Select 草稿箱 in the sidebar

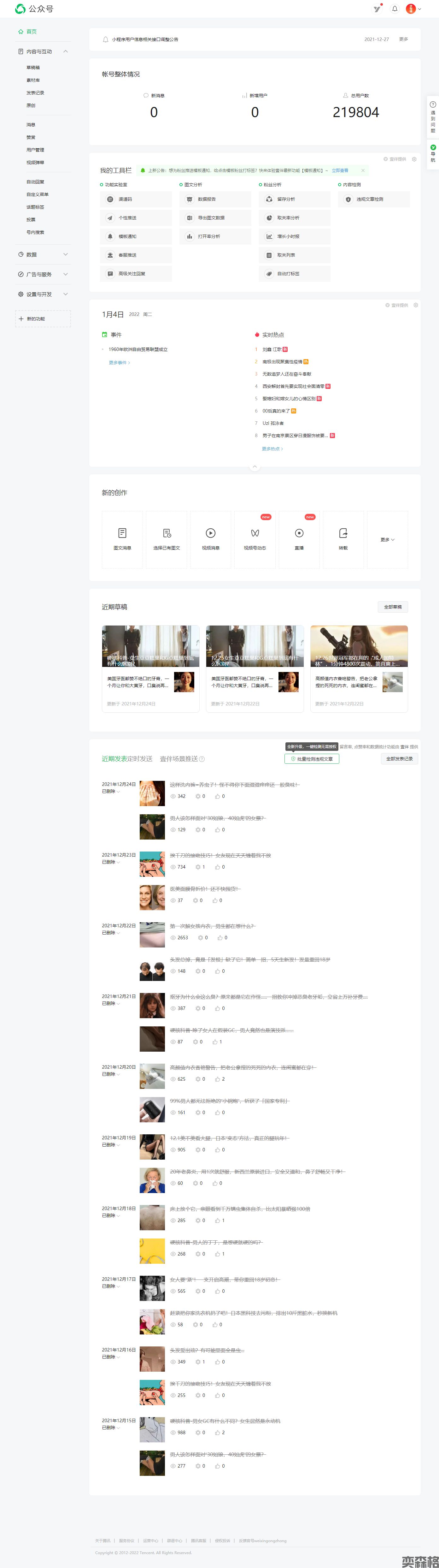pyautogui.click(x=33, y=68)
